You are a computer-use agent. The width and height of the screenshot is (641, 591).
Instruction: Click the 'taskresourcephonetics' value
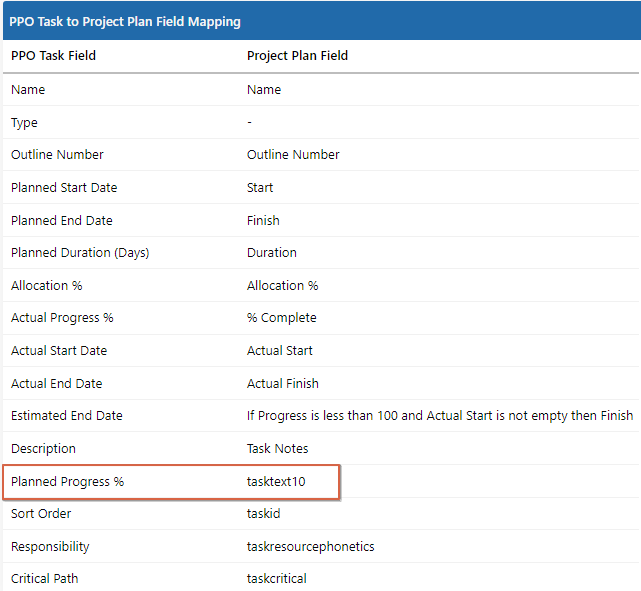tap(311, 547)
